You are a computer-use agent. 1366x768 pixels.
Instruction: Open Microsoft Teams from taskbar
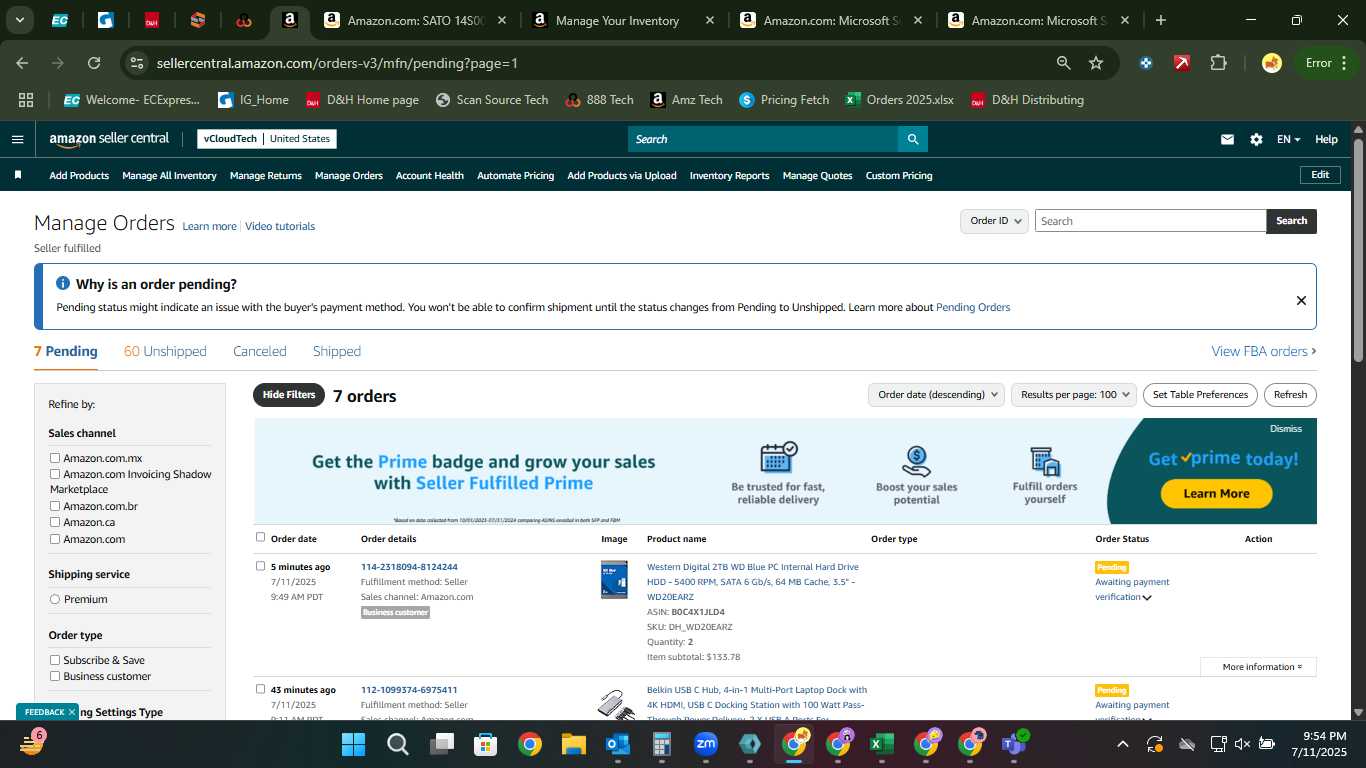pyautogui.click(x=1013, y=744)
